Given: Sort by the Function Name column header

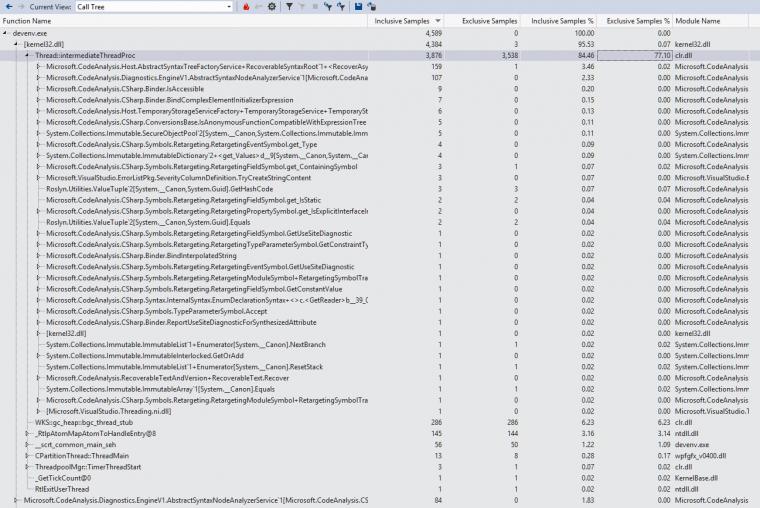Looking at the screenshot, I should (x=184, y=21).
